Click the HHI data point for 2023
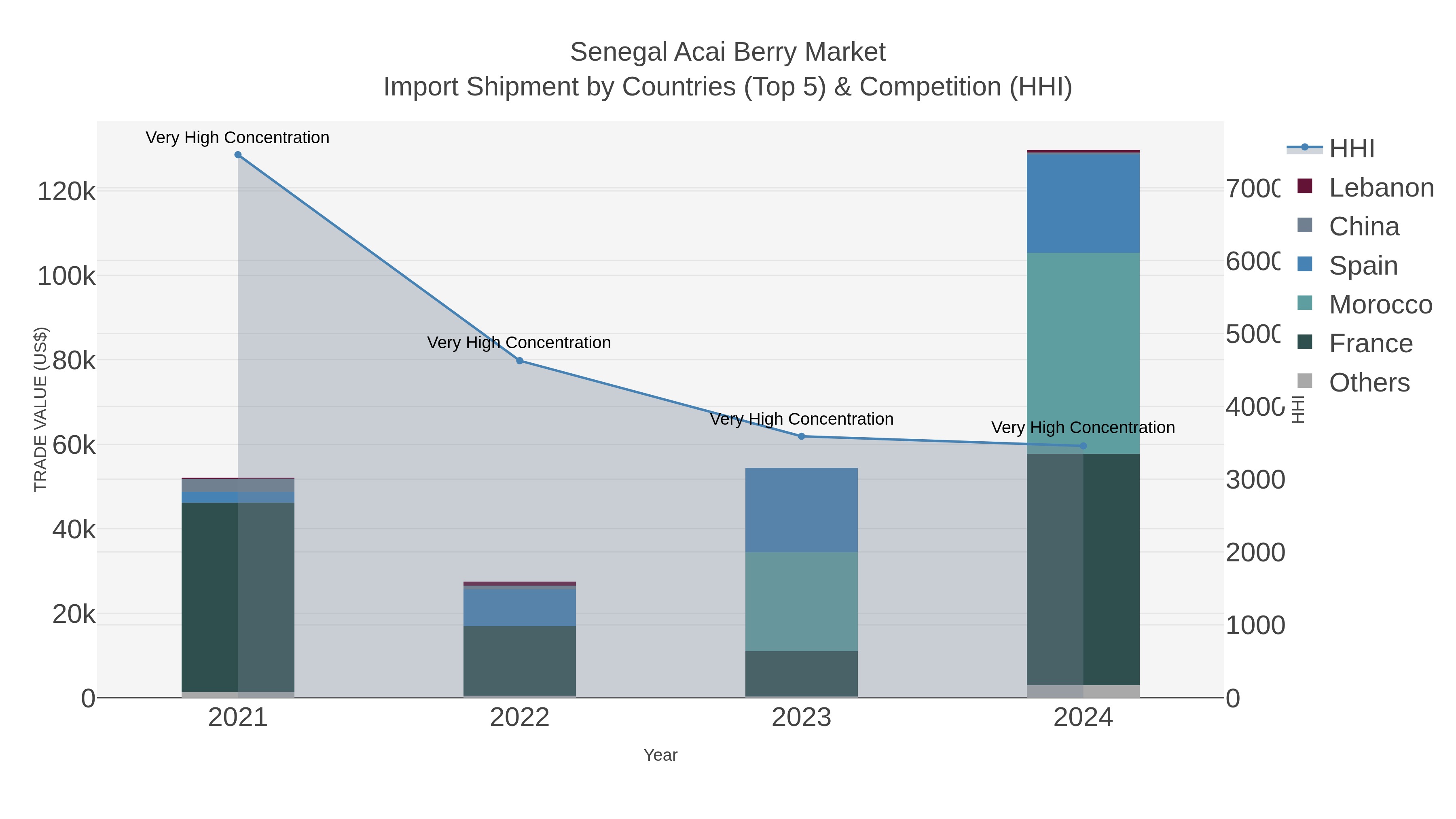This screenshot has width=1456, height=819. click(802, 436)
